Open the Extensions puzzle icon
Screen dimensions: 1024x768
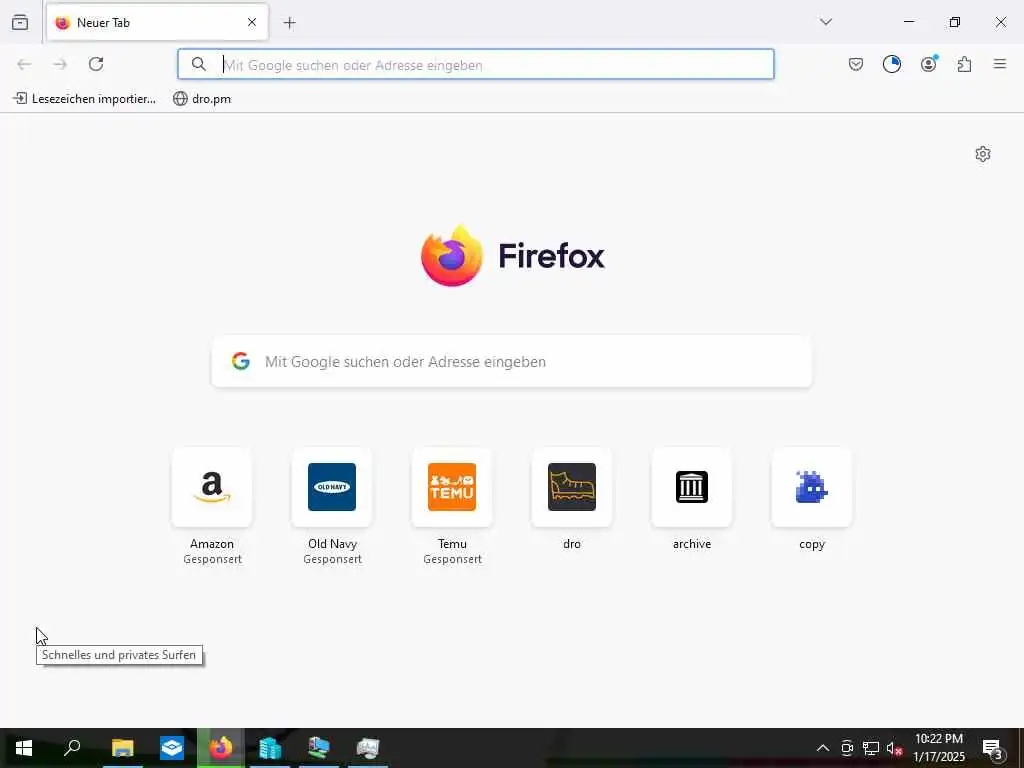(965, 64)
